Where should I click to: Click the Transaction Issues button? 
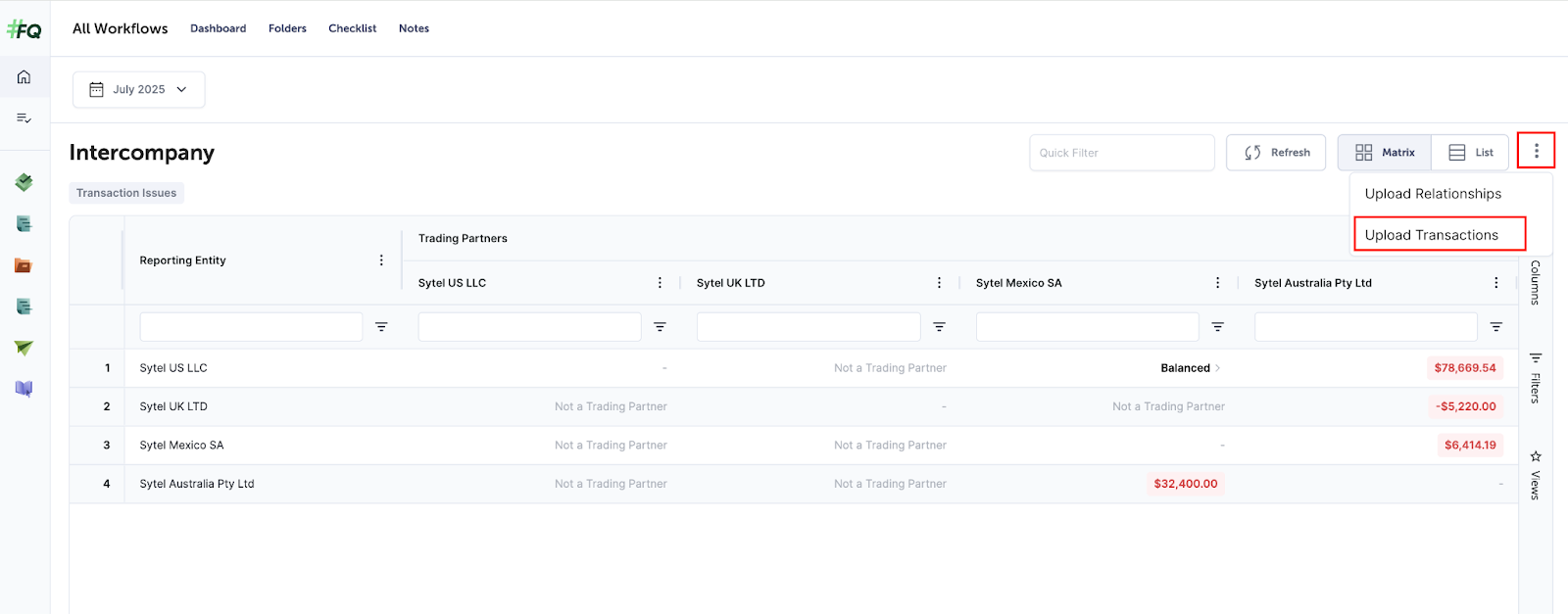pyautogui.click(x=126, y=193)
